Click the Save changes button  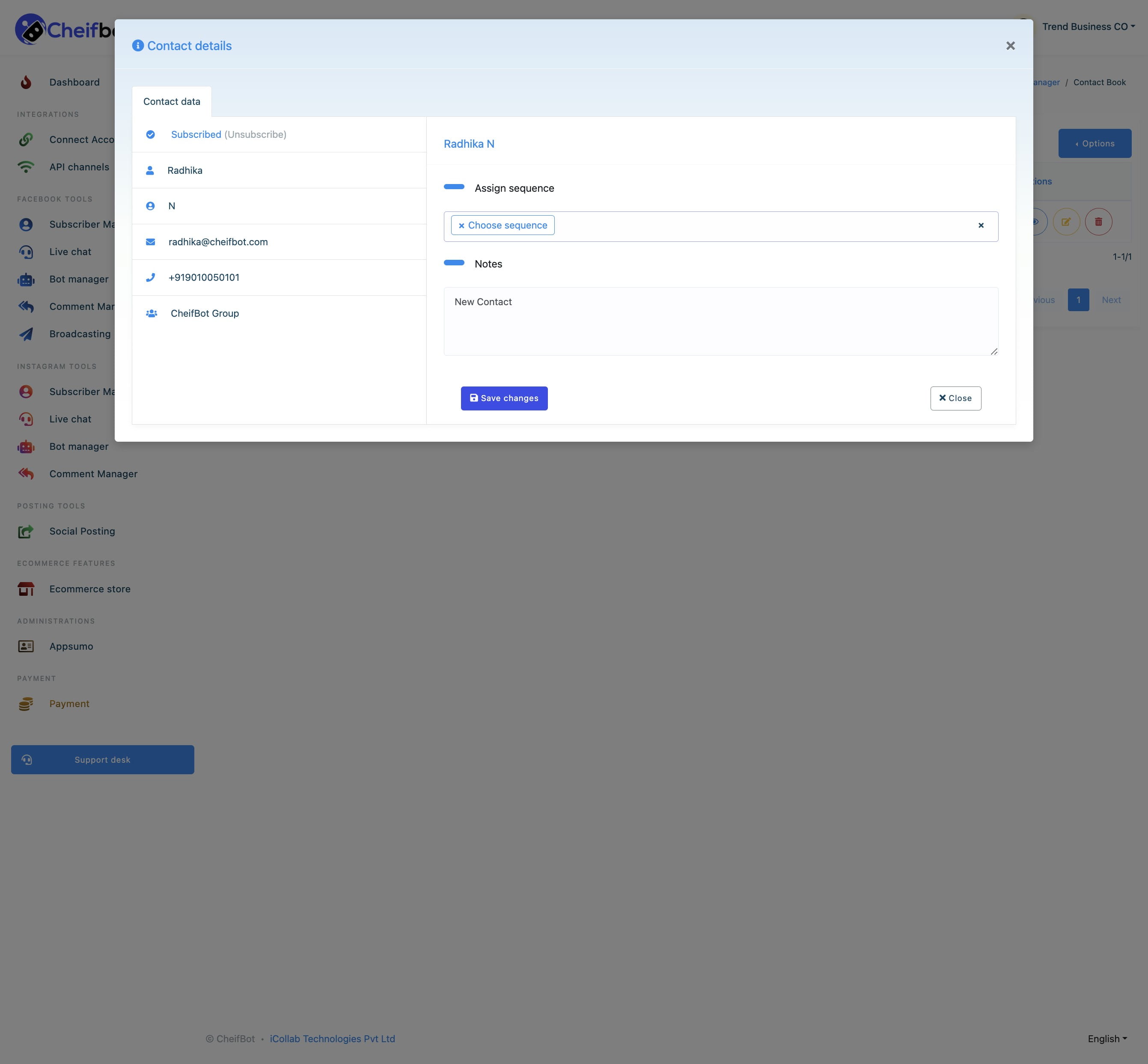[x=504, y=397]
